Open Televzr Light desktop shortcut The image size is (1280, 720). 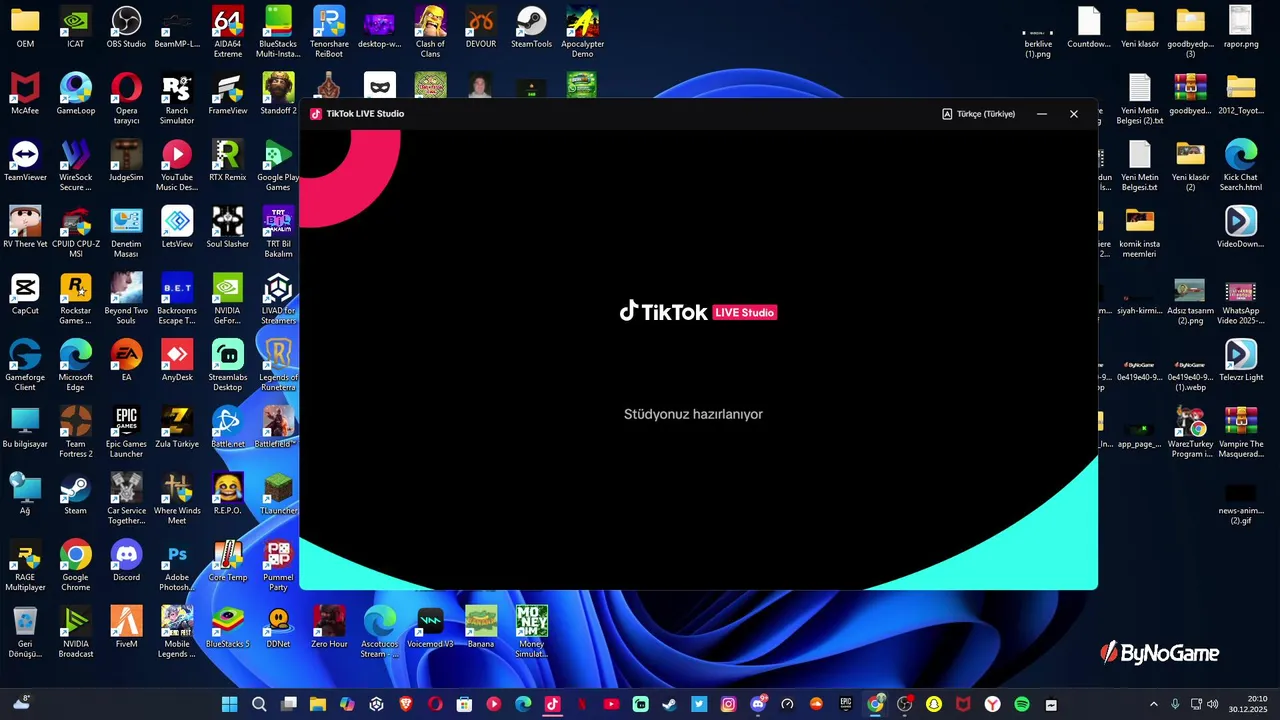1240,361
